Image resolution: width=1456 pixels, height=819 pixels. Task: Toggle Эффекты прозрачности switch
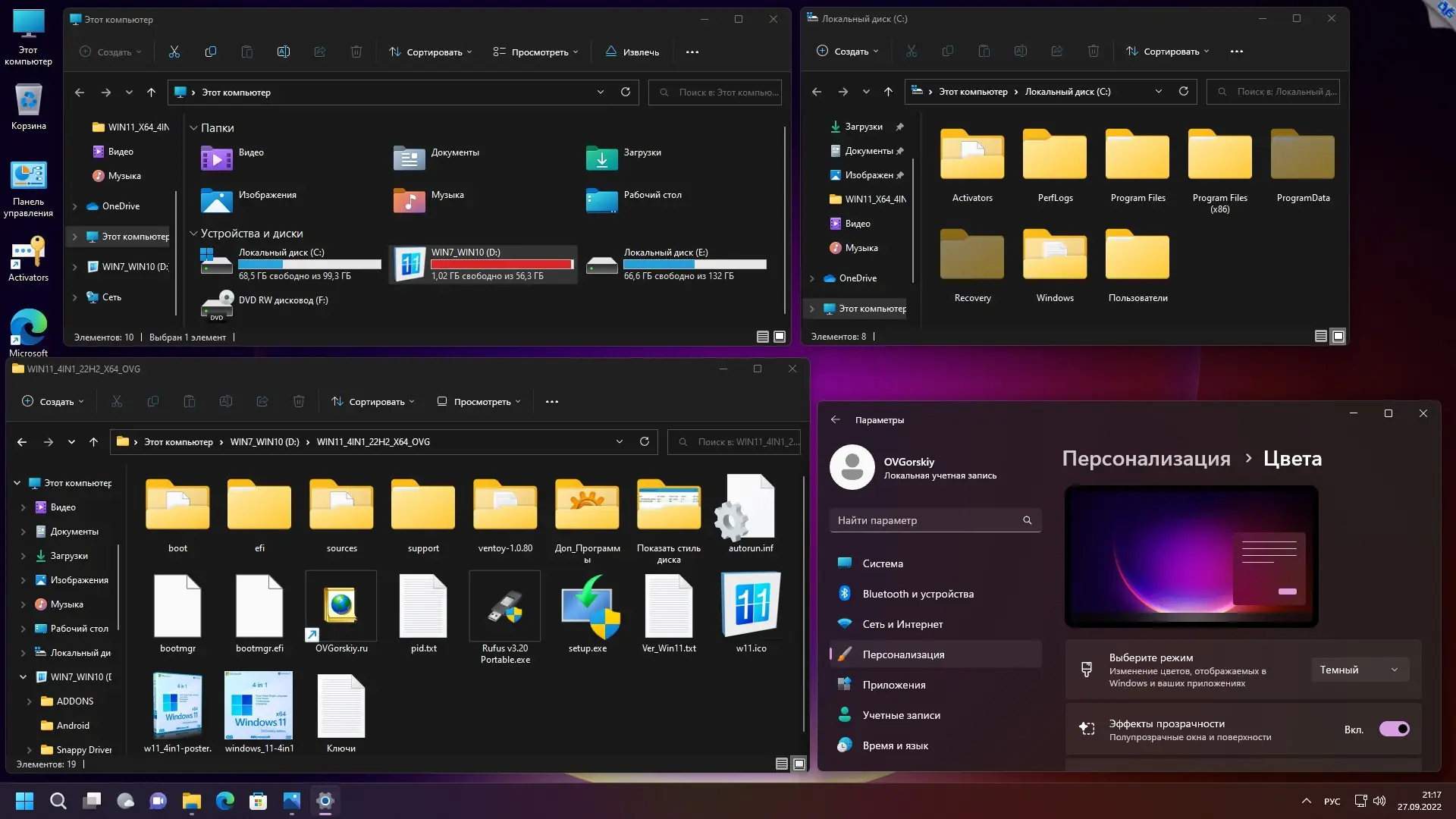pyautogui.click(x=1394, y=729)
